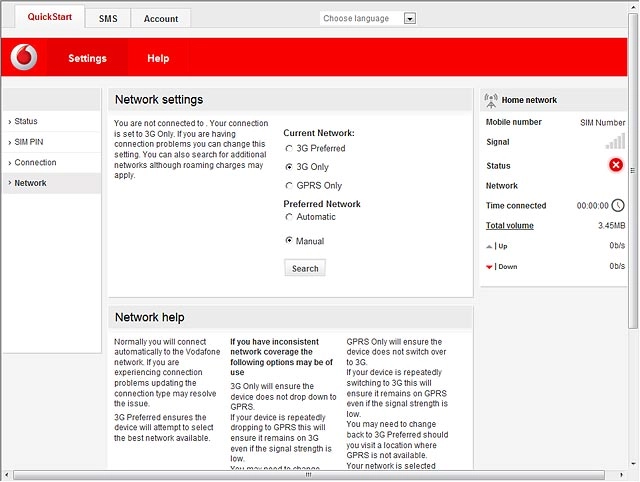The width and height of the screenshot is (640, 482).
Task: Click the 00:00:00 time connected value
Action: click(592, 206)
